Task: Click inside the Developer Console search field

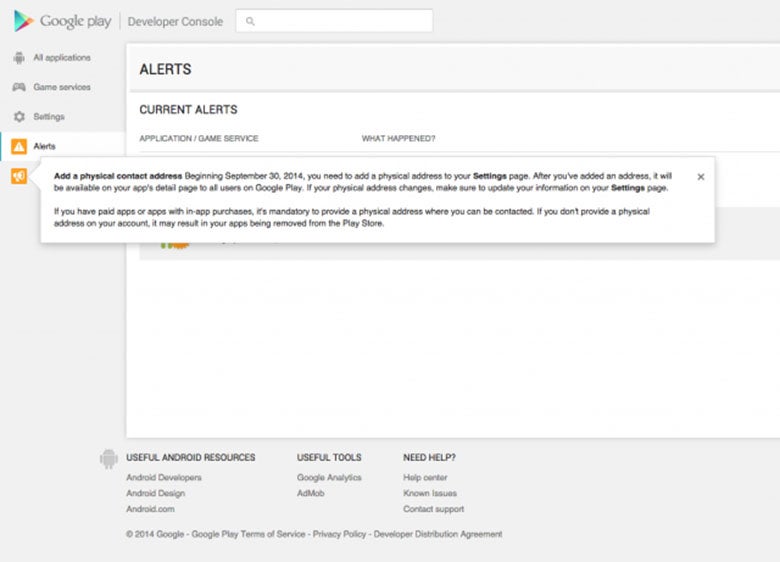Action: [x=340, y=21]
